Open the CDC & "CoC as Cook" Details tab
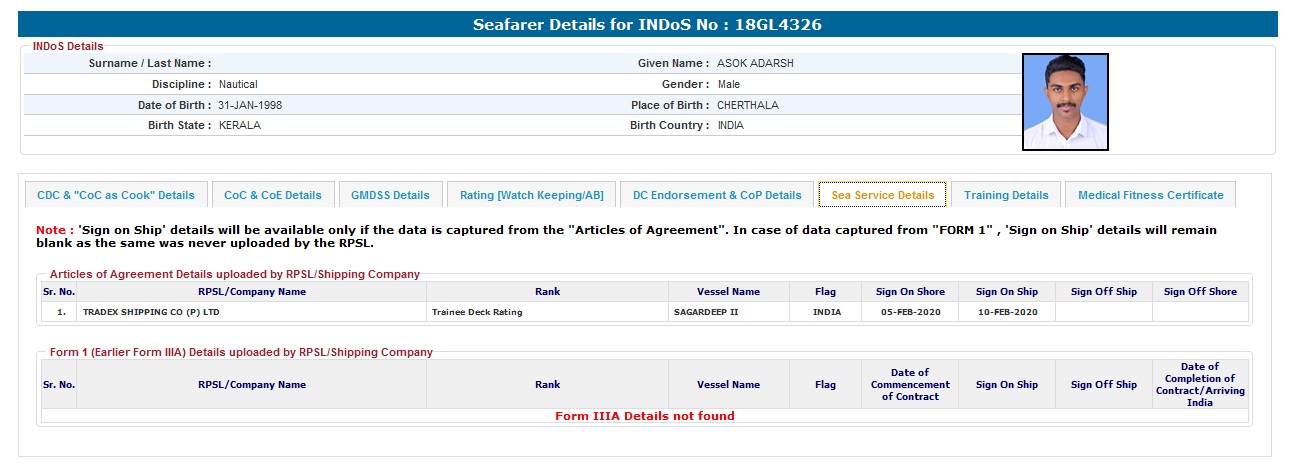The image size is (1312, 470). (x=116, y=195)
